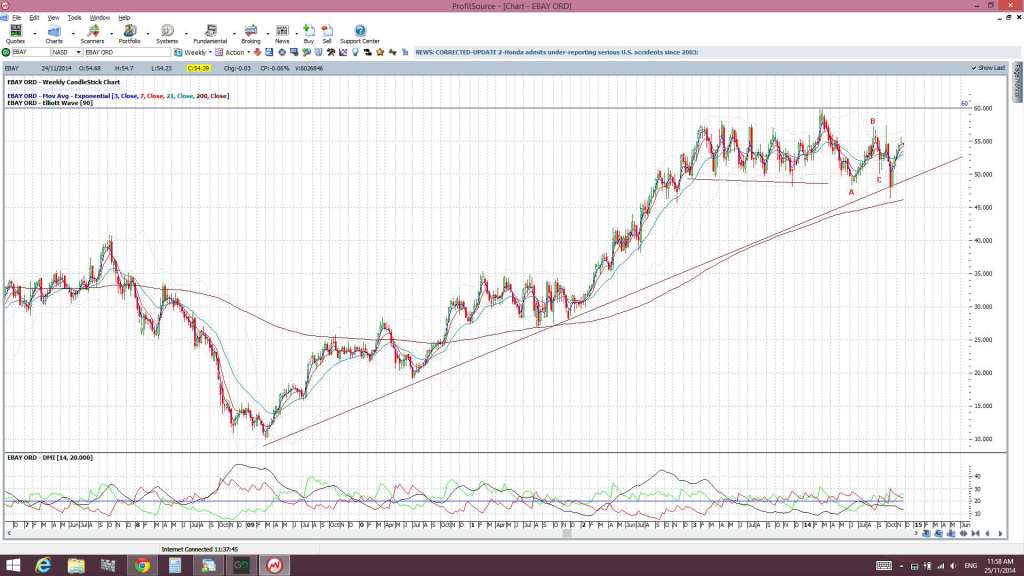Screen dimensions: 1024x576
Task: Click the taskbar clock showing 11:58 AM
Action: 1000,566
